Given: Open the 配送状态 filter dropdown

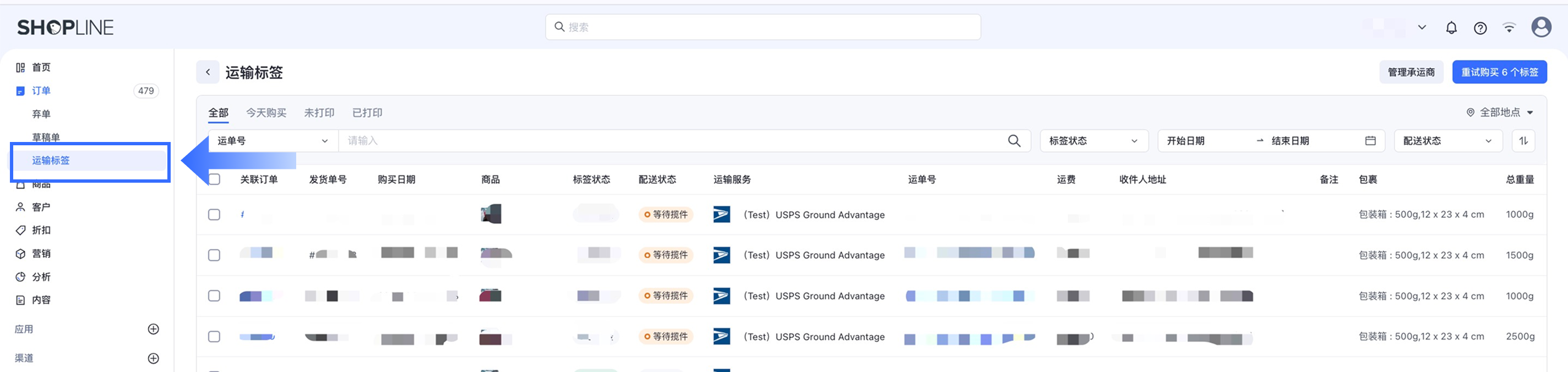Looking at the screenshot, I should click(1447, 141).
